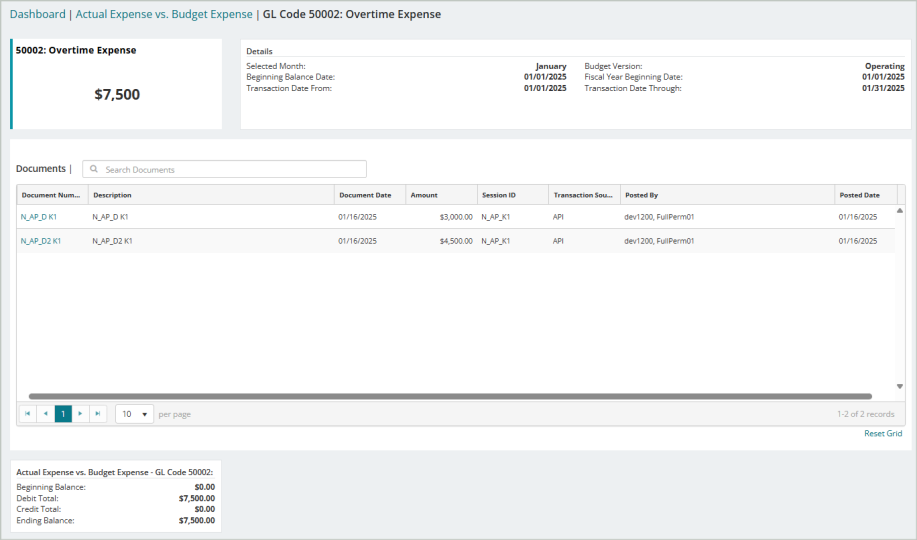The height and width of the screenshot is (540, 917).
Task: Sort by Description column header
Action: coord(211,195)
